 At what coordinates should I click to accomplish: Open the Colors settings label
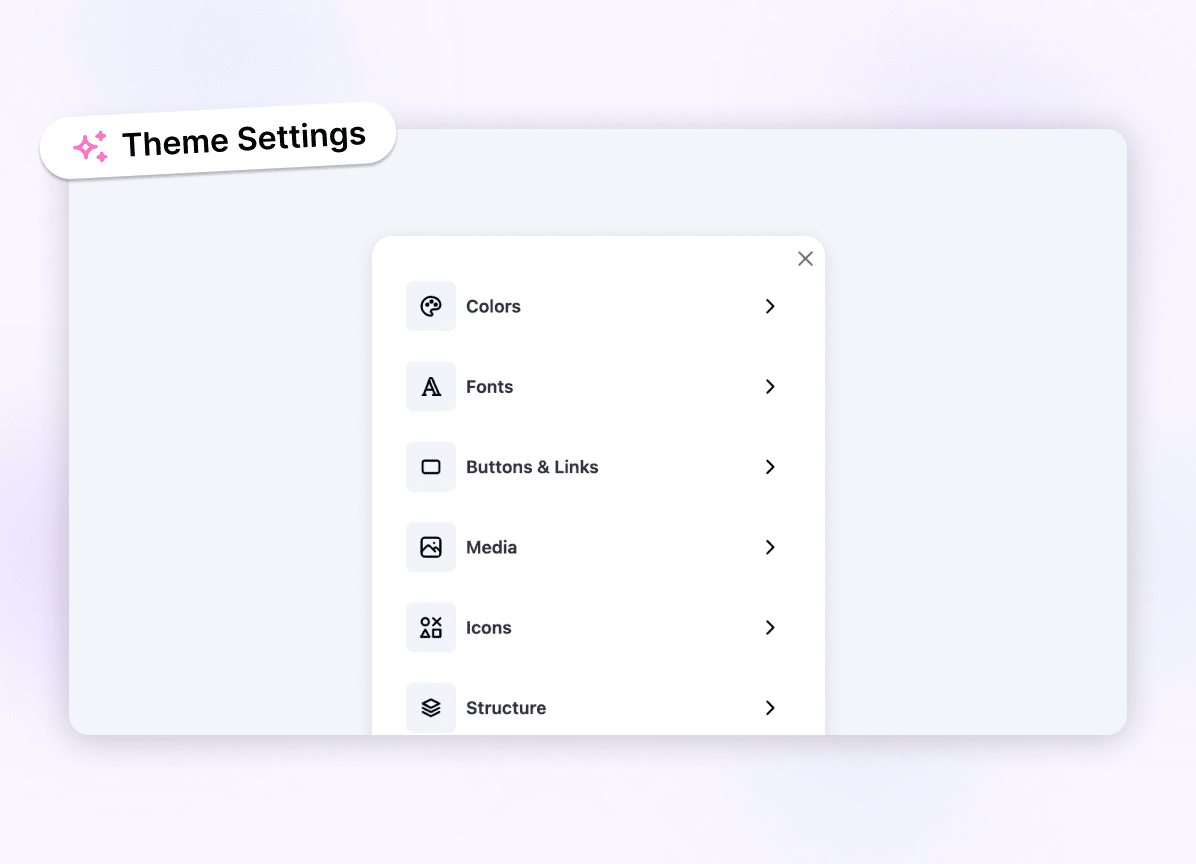coord(493,307)
